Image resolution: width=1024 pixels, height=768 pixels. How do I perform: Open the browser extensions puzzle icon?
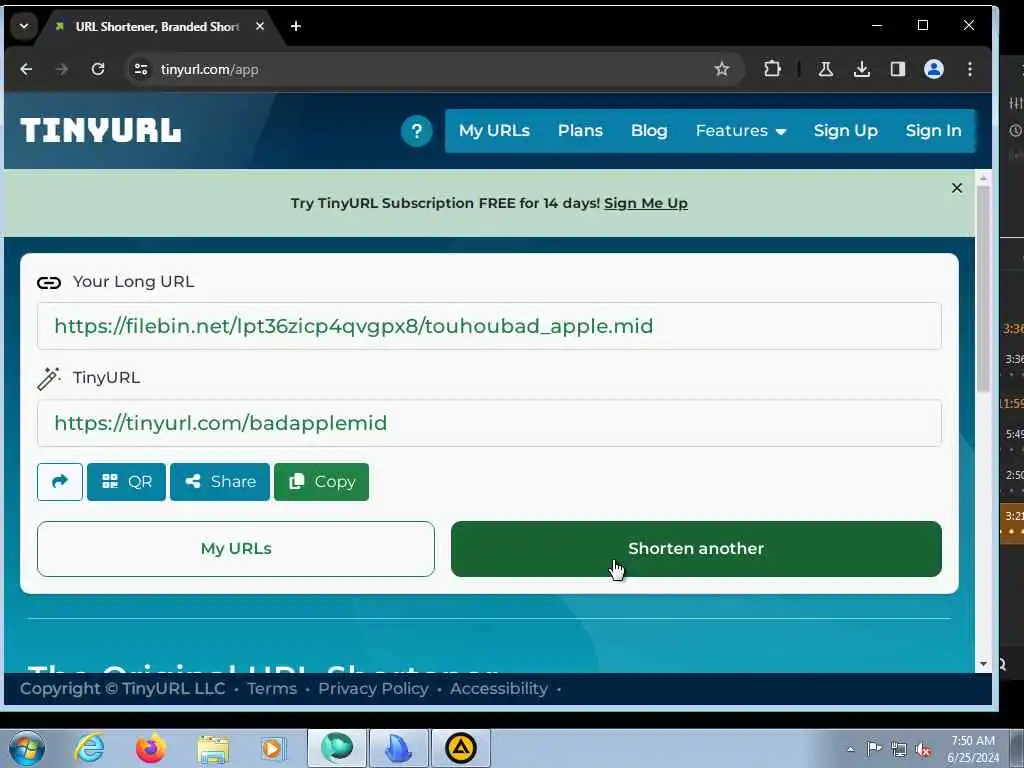point(773,69)
